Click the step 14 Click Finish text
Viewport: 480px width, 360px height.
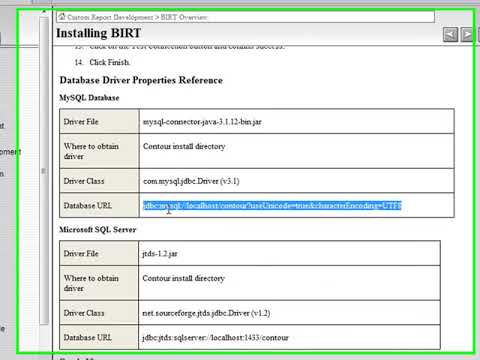pyautogui.click(x=110, y=62)
